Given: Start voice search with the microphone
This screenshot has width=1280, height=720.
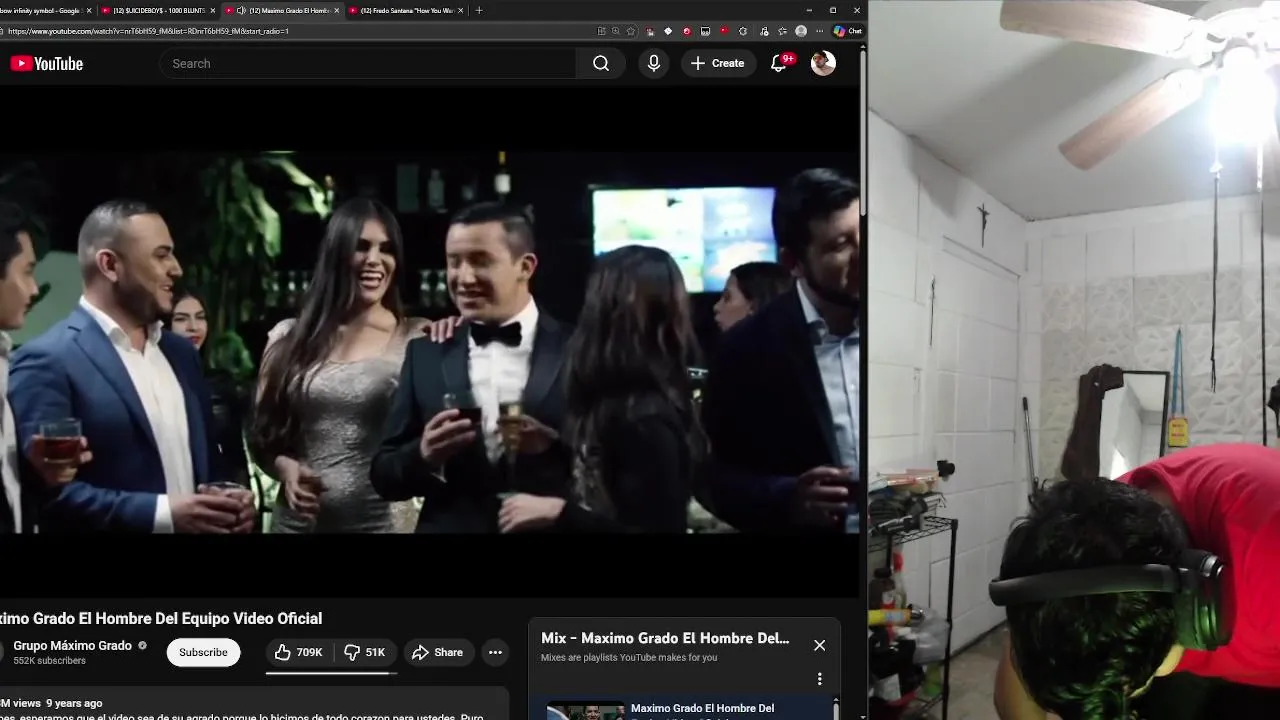Looking at the screenshot, I should [654, 63].
